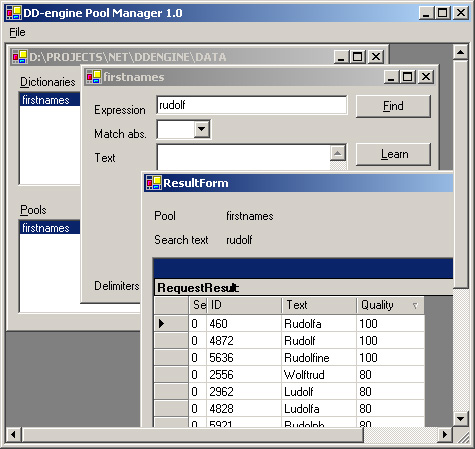Screen dimensions: 475x449
Task: Open the Match abs. dropdown
Action: [x=202, y=129]
